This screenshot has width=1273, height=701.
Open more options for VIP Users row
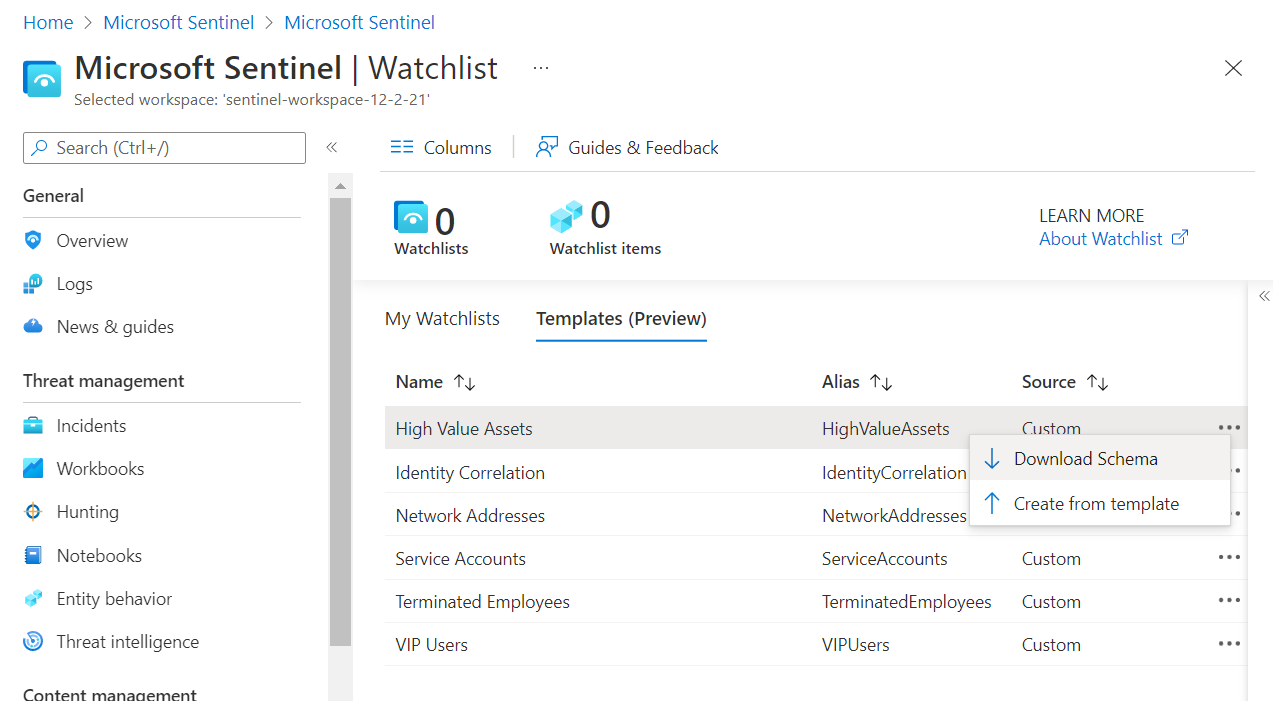pyautogui.click(x=1229, y=644)
